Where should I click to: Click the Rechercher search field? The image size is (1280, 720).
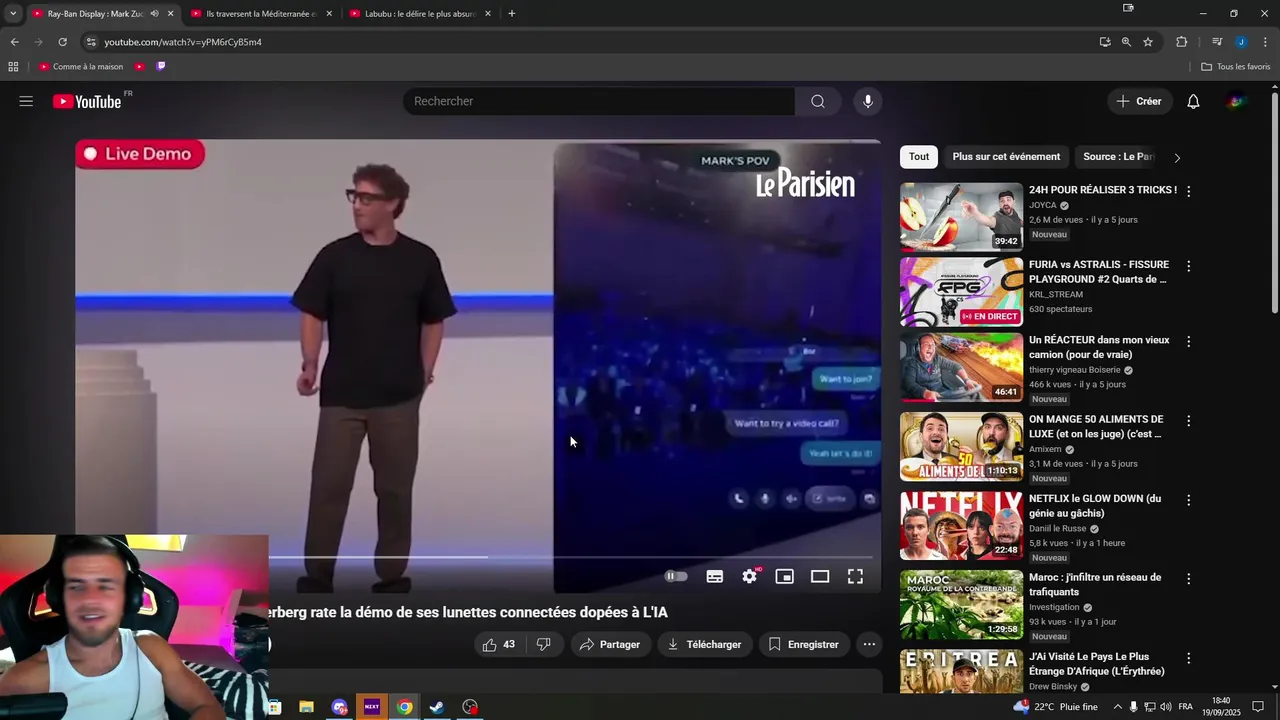pyautogui.click(x=599, y=101)
